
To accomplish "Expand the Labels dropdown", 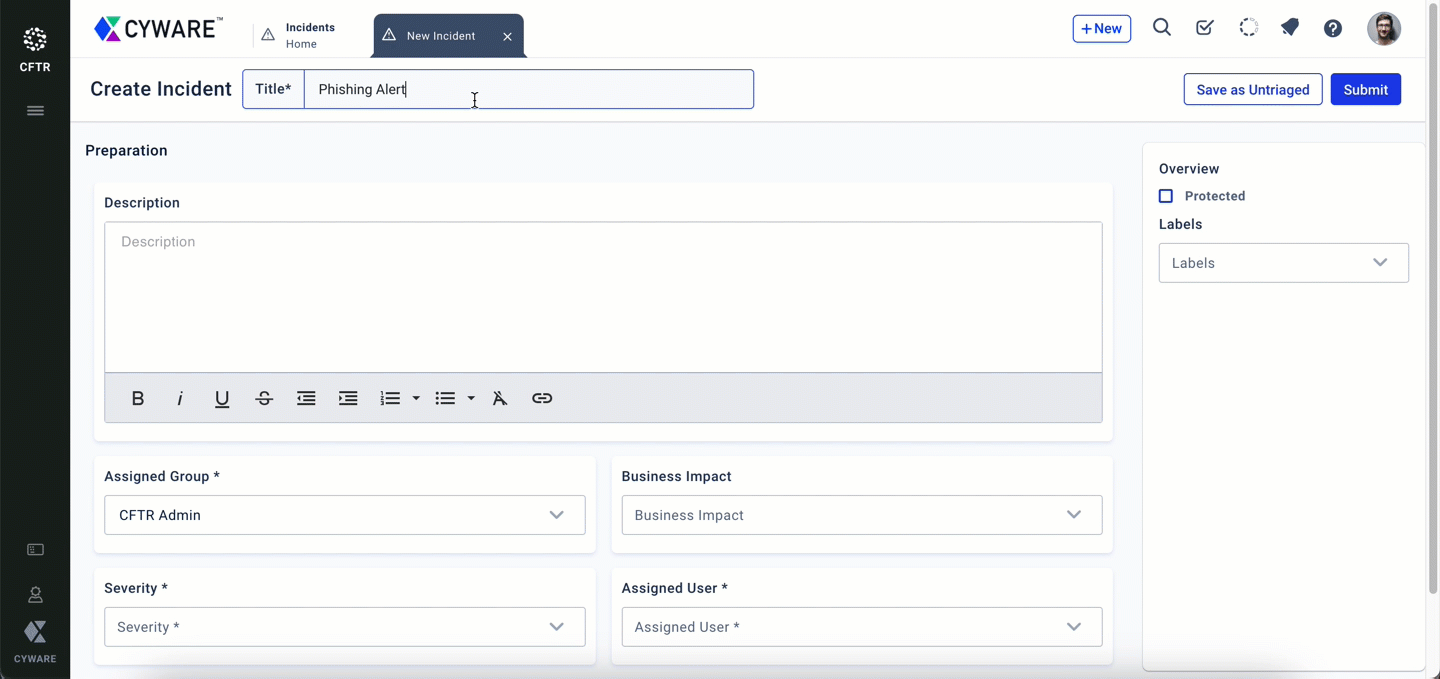I will point(1283,263).
